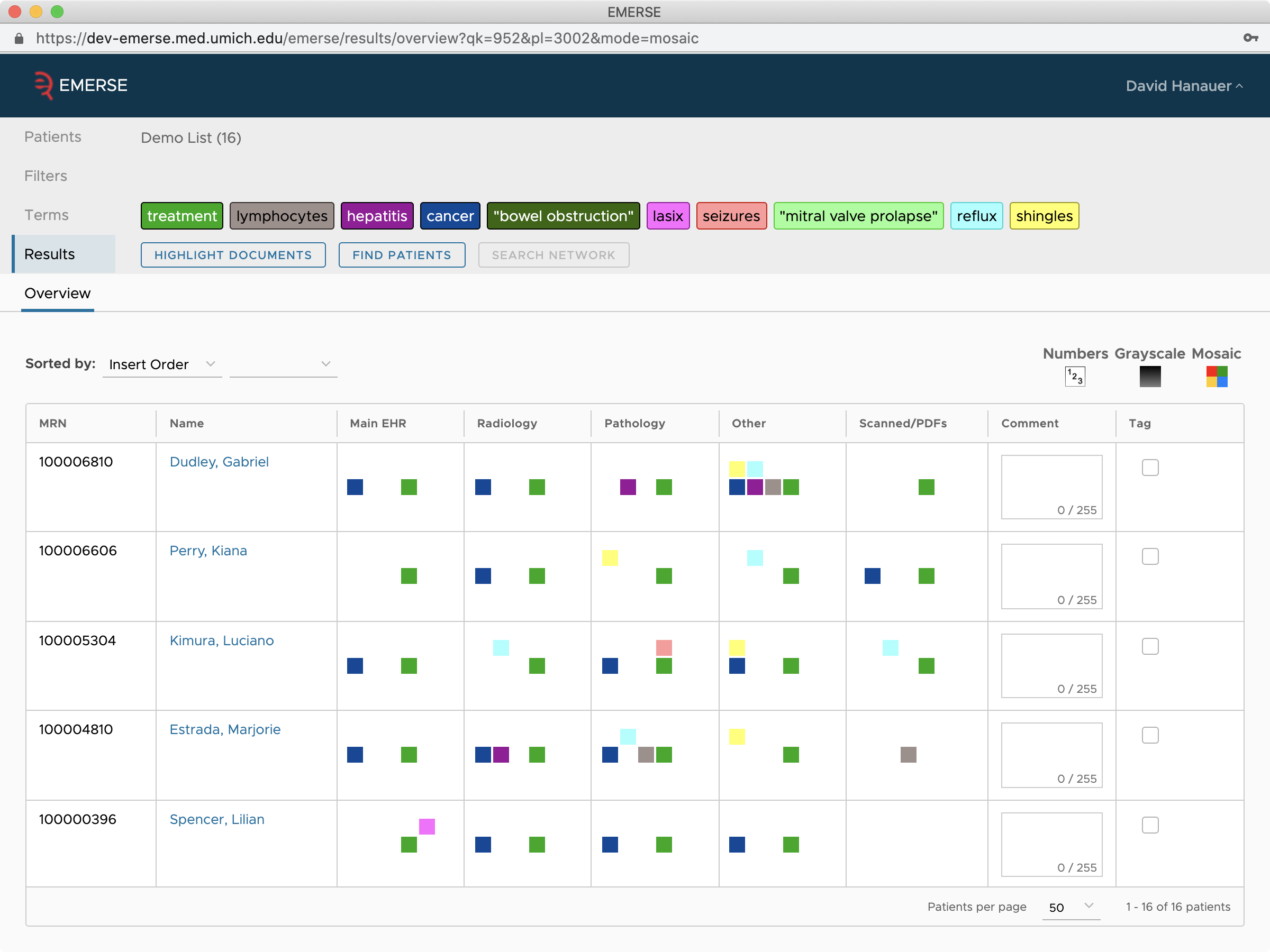
Task: Click the cyan square in Kimura's Scanned/PDFs
Action: [891, 648]
